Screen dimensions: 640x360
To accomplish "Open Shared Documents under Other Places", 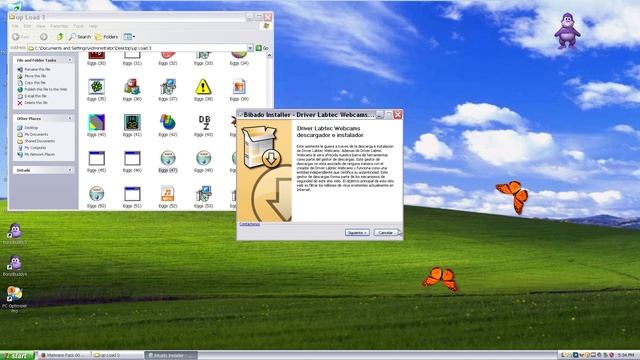I will point(36,141).
